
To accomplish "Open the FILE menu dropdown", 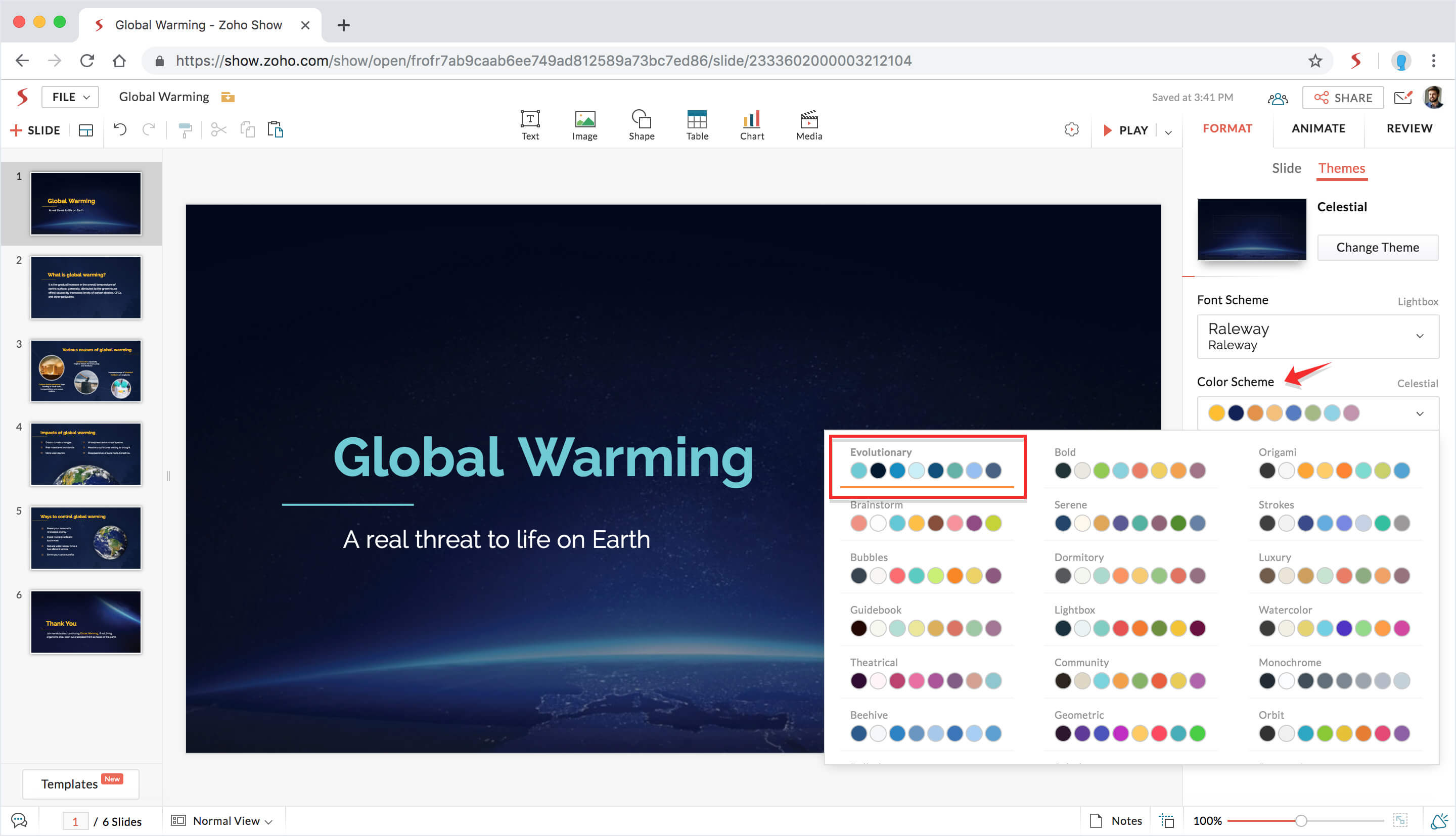I will (x=70, y=97).
